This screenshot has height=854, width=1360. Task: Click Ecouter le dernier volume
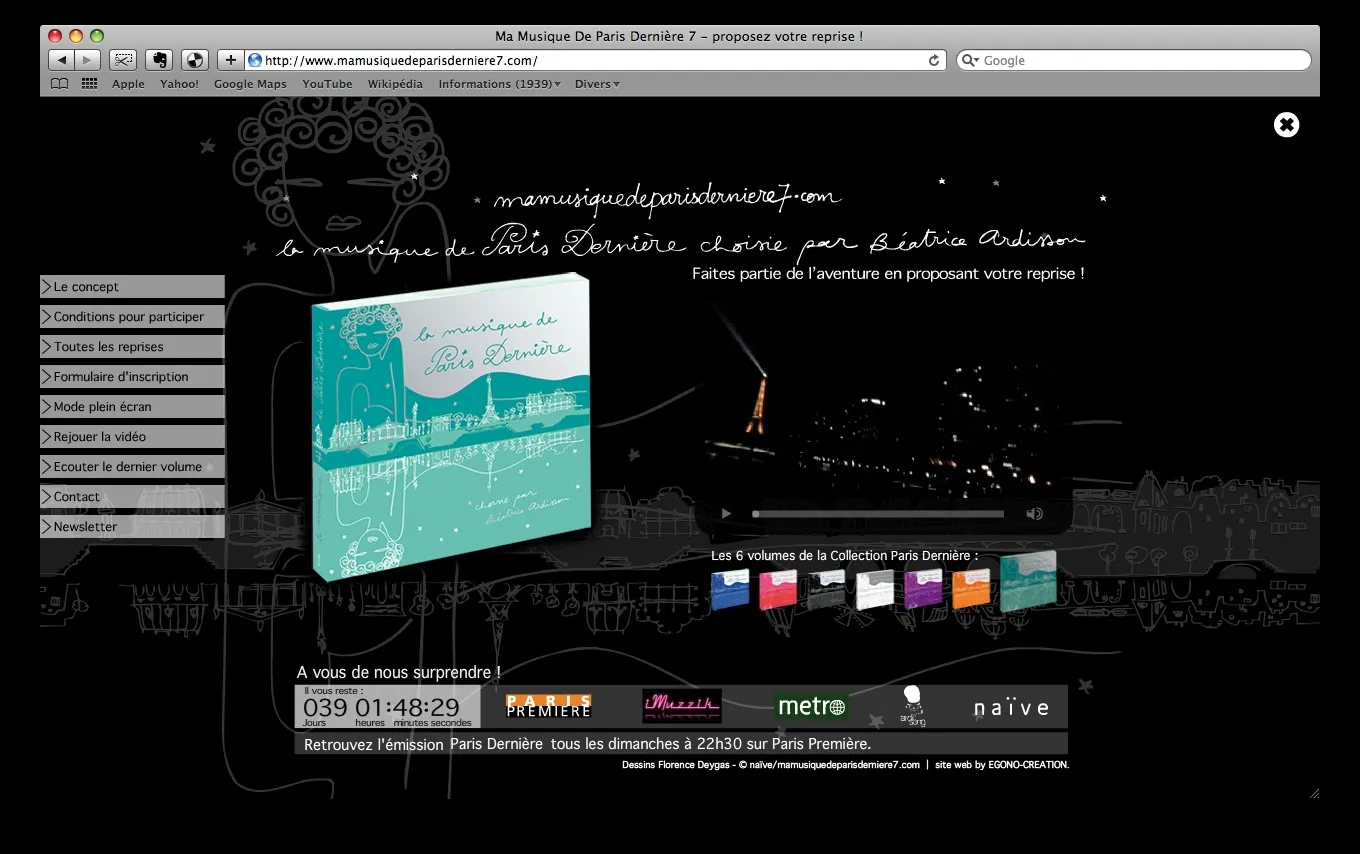132,467
